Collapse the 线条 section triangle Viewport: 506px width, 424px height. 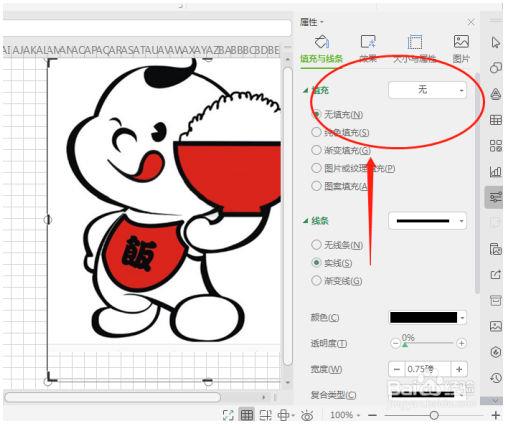click(305, 221)
